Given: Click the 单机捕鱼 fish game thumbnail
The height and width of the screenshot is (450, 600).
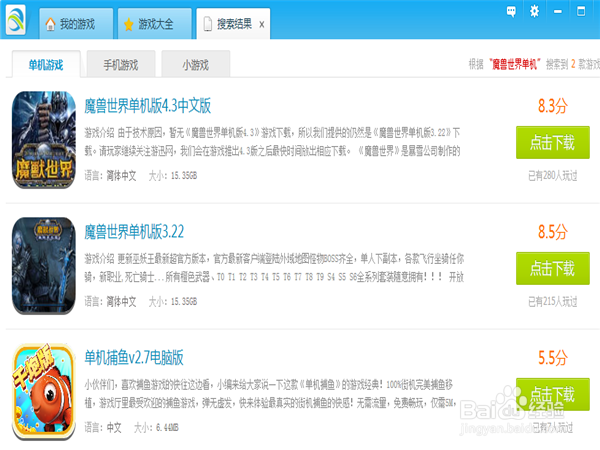Looking at the screenshot, I should tap(44, 391).
